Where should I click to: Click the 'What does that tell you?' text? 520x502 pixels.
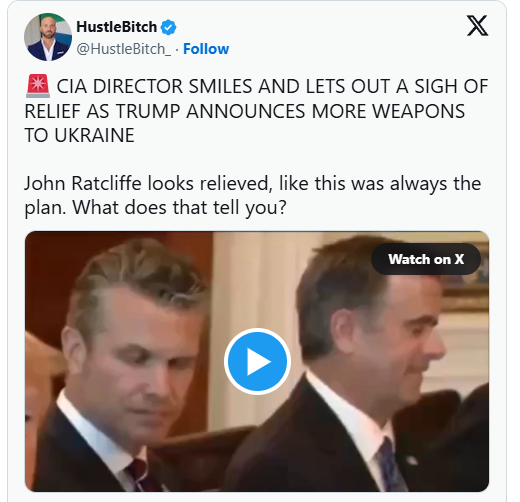(x=179, y=208)
